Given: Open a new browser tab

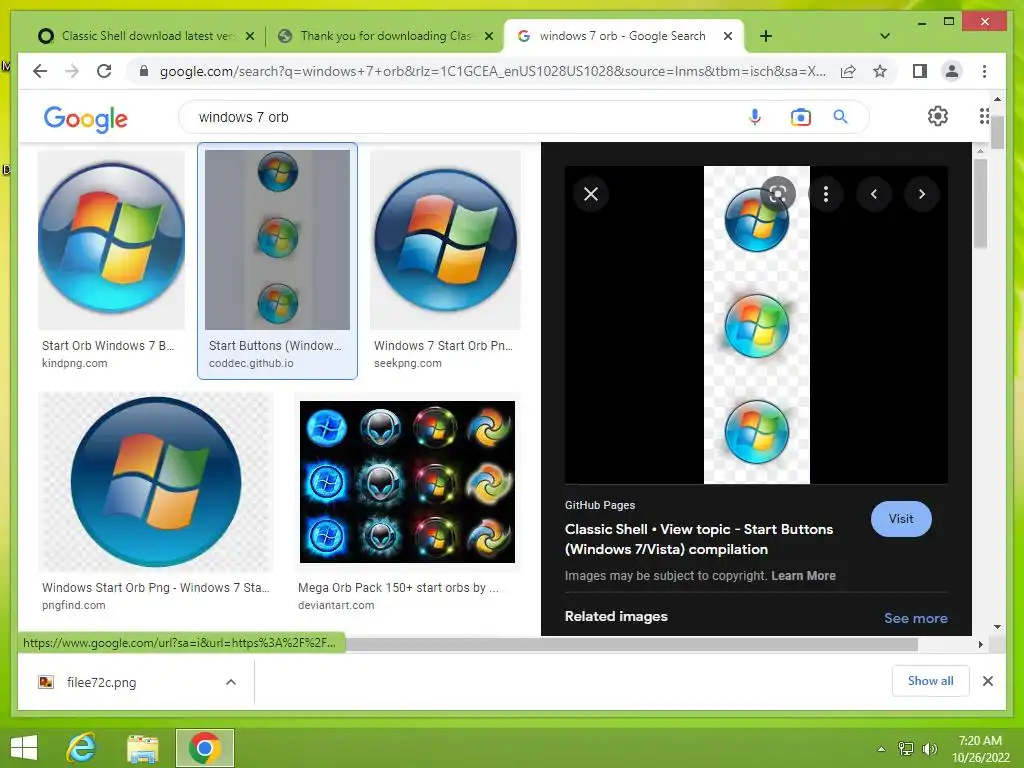Looking at the screenshot, I should 766,36.
